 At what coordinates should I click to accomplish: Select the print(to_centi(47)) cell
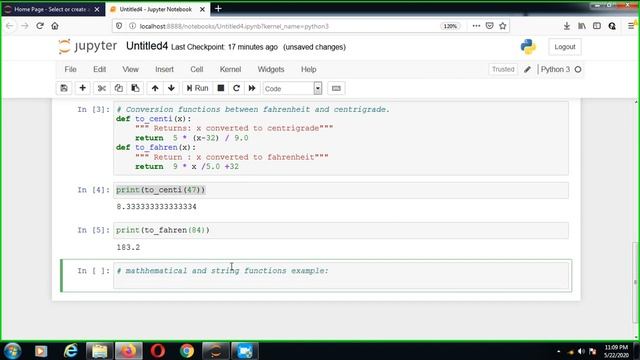[341, 190]
